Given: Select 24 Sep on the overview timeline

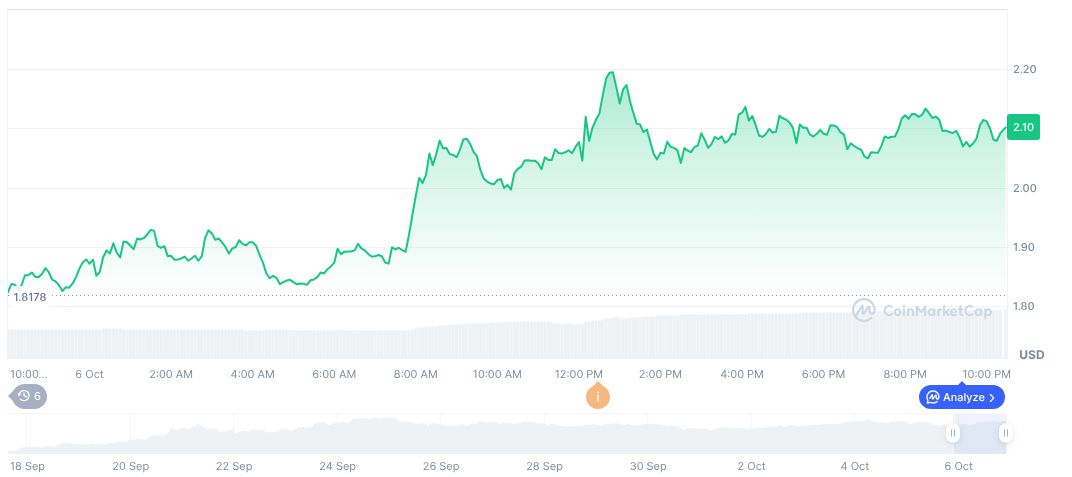Looking at the screenshot, I should click(x=338, y=466).
